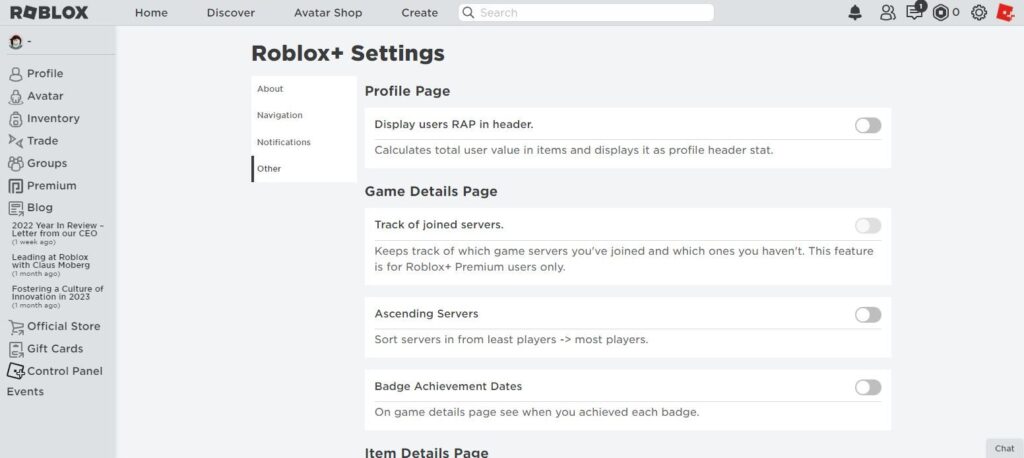1024x458 pixels.
Task: Open the settings gear icon
Action: click(978, 12)
